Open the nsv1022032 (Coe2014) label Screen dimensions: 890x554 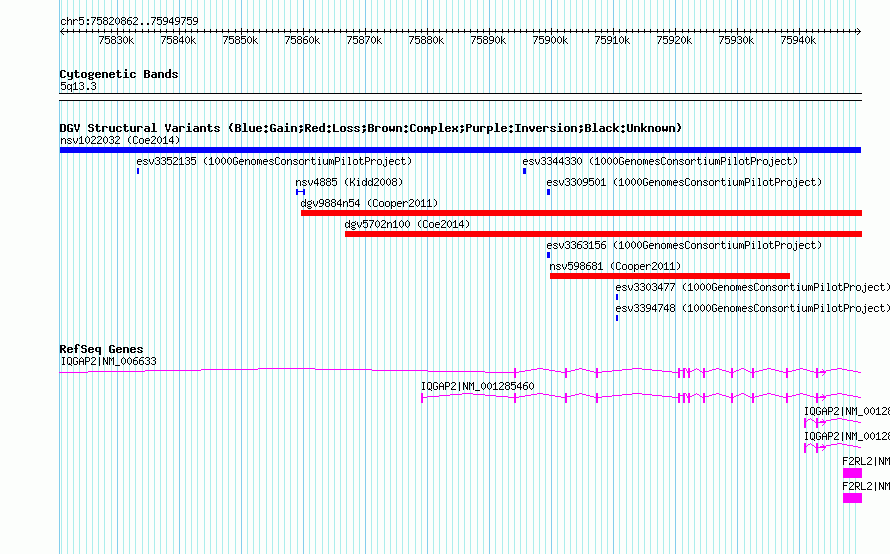120,140
